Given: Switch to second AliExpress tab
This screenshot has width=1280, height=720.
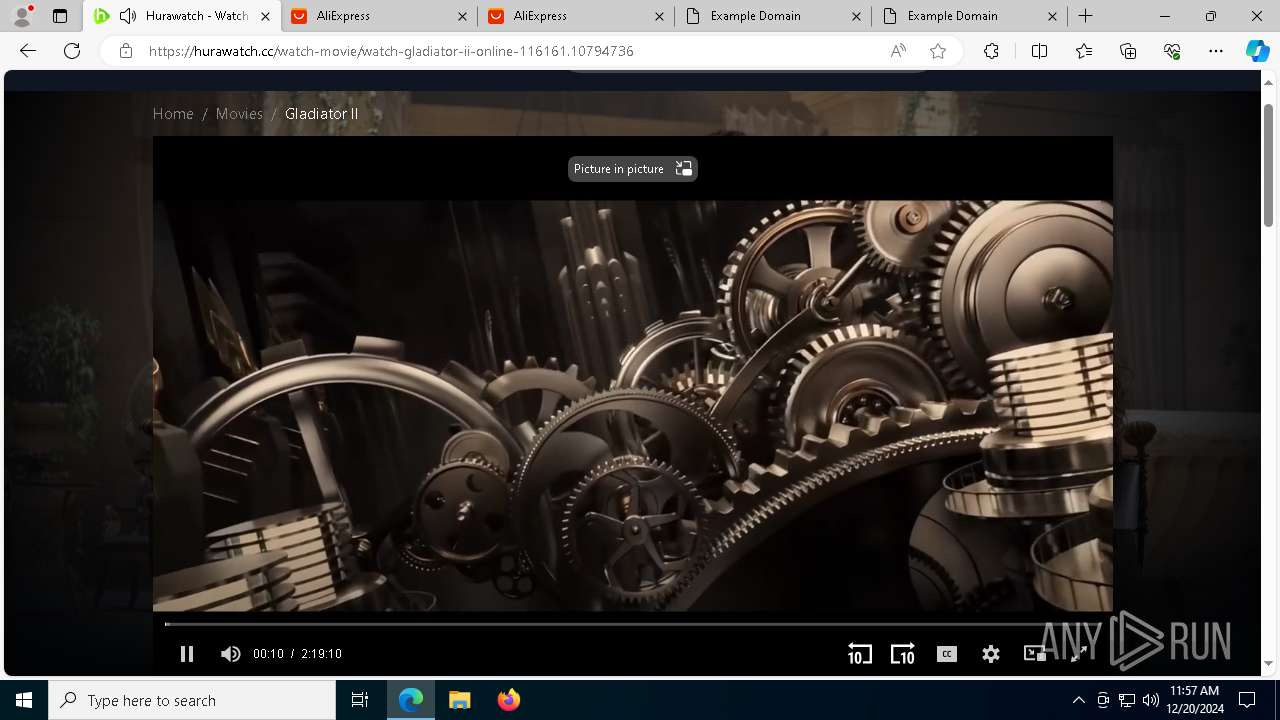Looking at the screenshot, I should tap(576, 16).
